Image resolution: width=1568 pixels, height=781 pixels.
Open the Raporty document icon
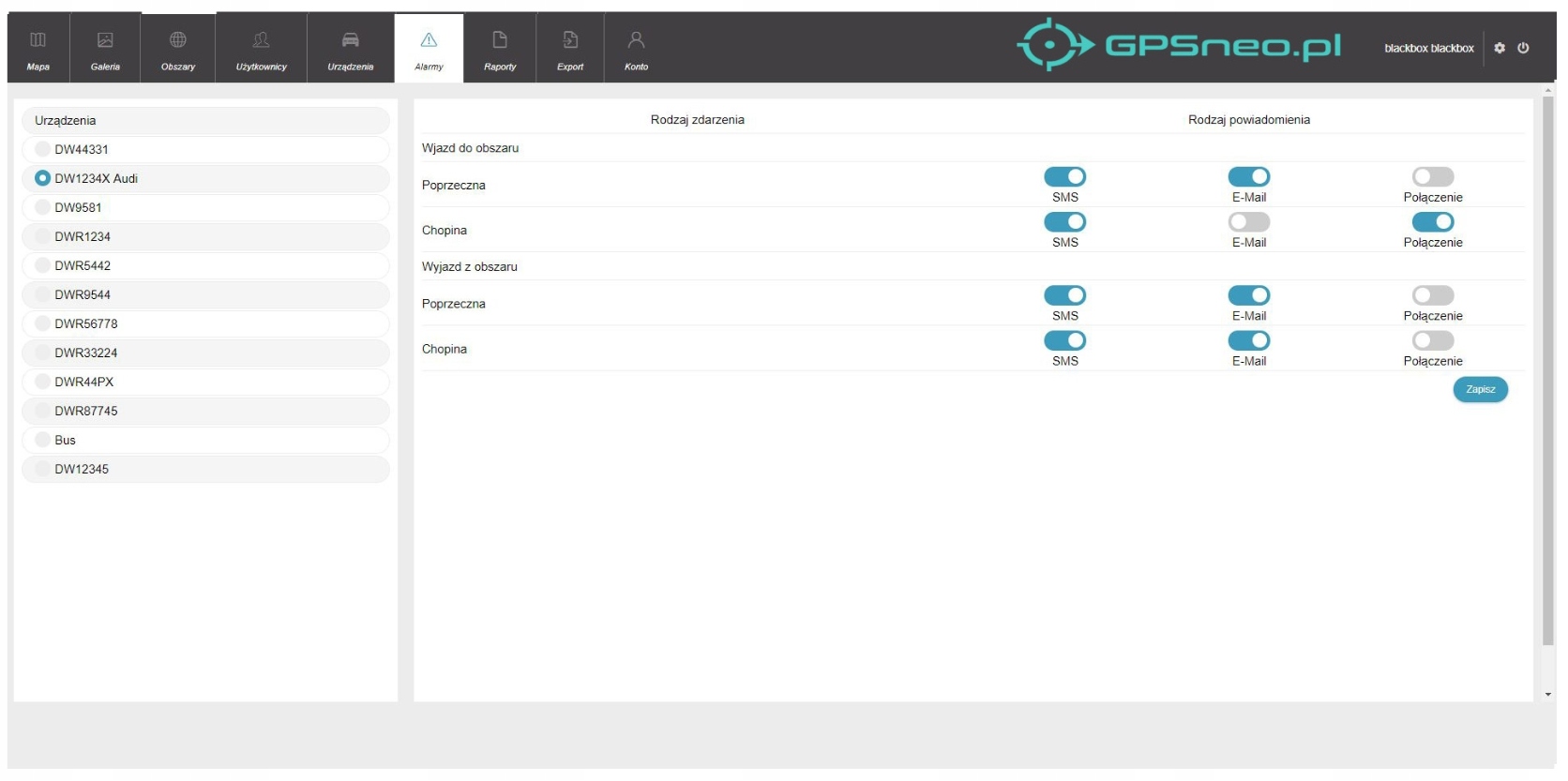pos(500,40)
